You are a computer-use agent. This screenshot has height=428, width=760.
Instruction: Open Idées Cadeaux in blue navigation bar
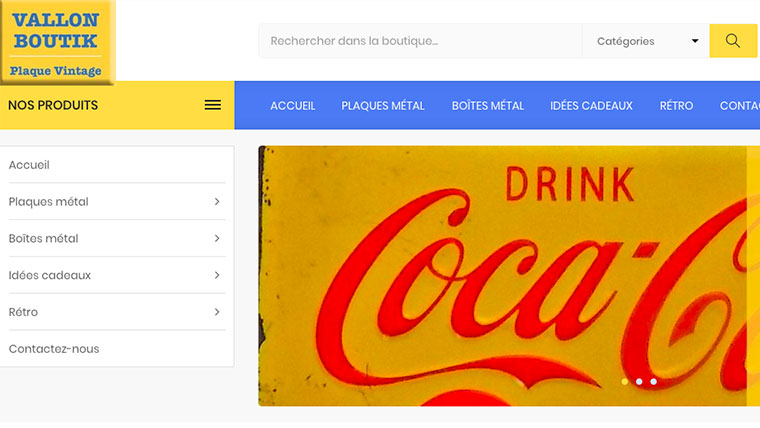[x=591, y=106]
